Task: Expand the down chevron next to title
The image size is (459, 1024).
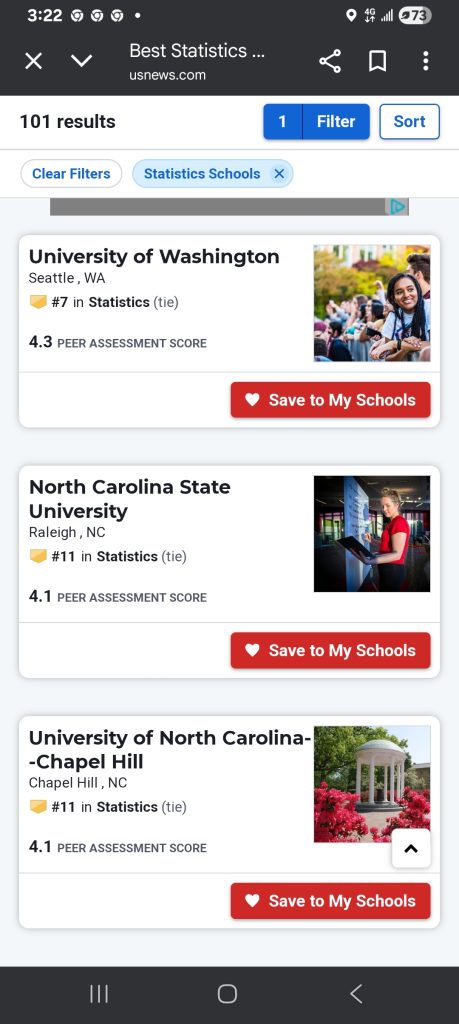Action: pos(82,61)
